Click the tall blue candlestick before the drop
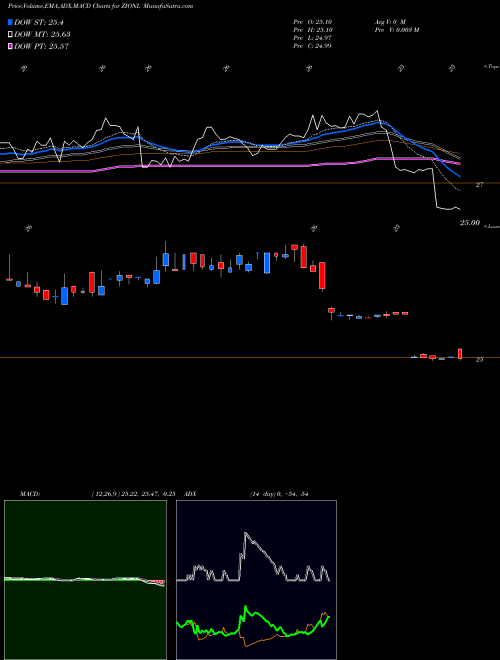Viewport: 500px width, 660px height. click(267, 263)
